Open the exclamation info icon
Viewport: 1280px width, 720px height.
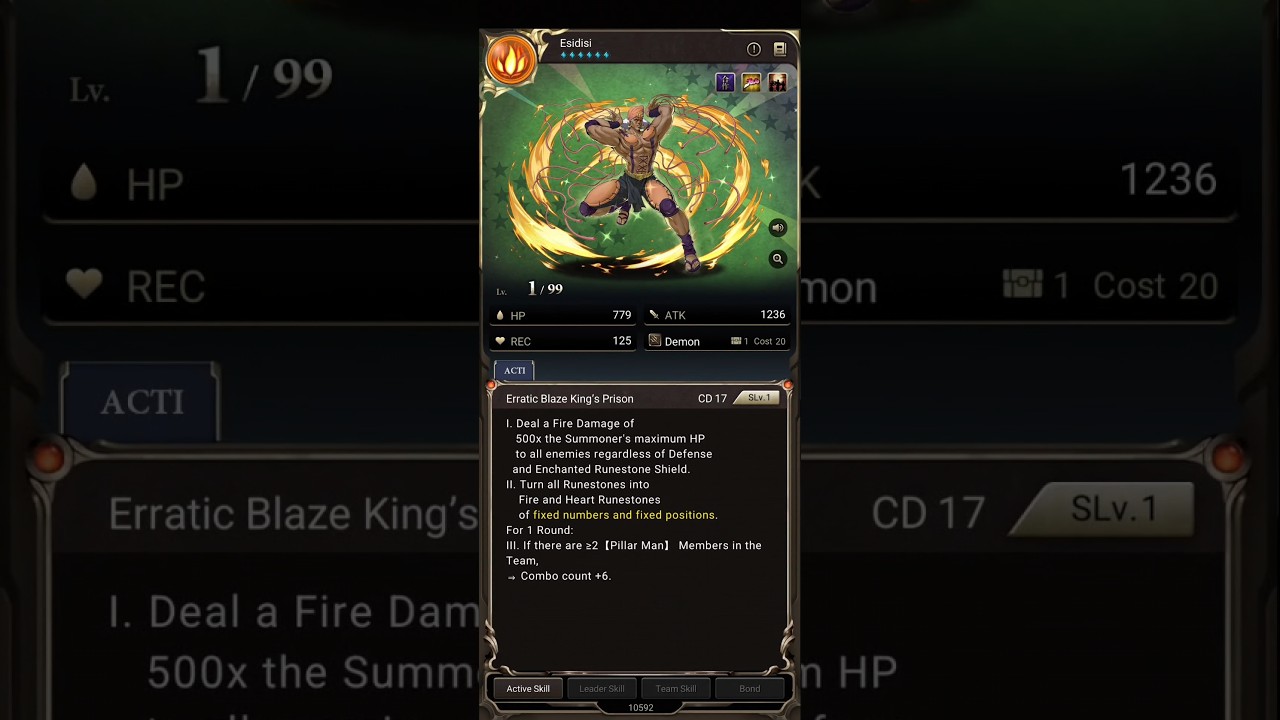click(x=754, y=49)
